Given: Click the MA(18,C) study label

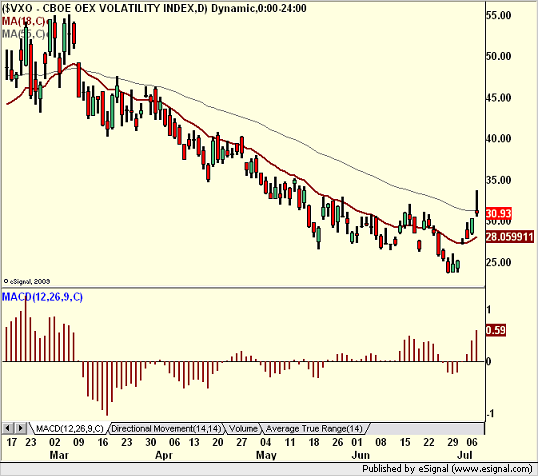Looking at the screenshot, I should [23, 21].
